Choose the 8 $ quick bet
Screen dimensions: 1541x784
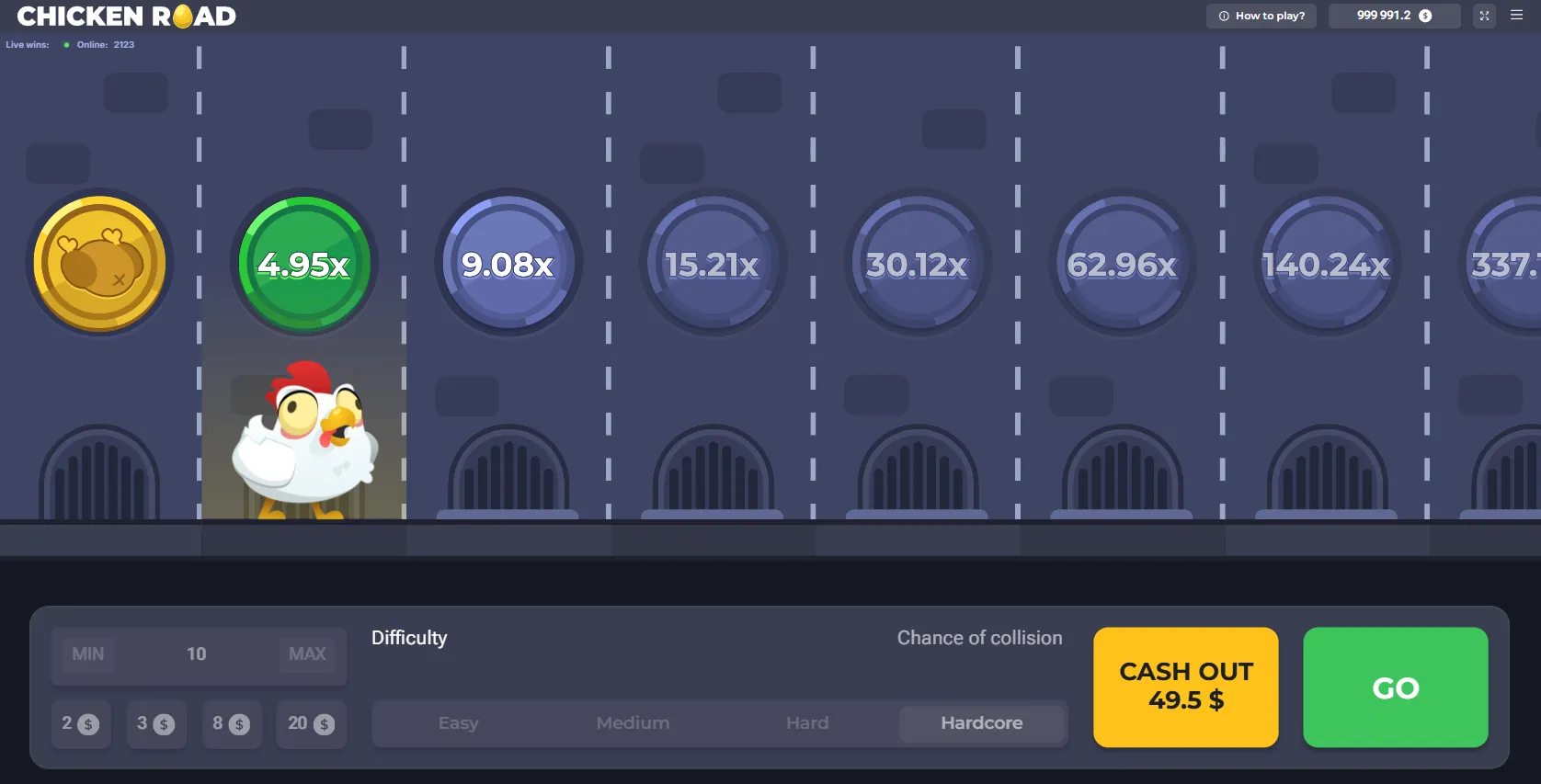pos(232,724)
